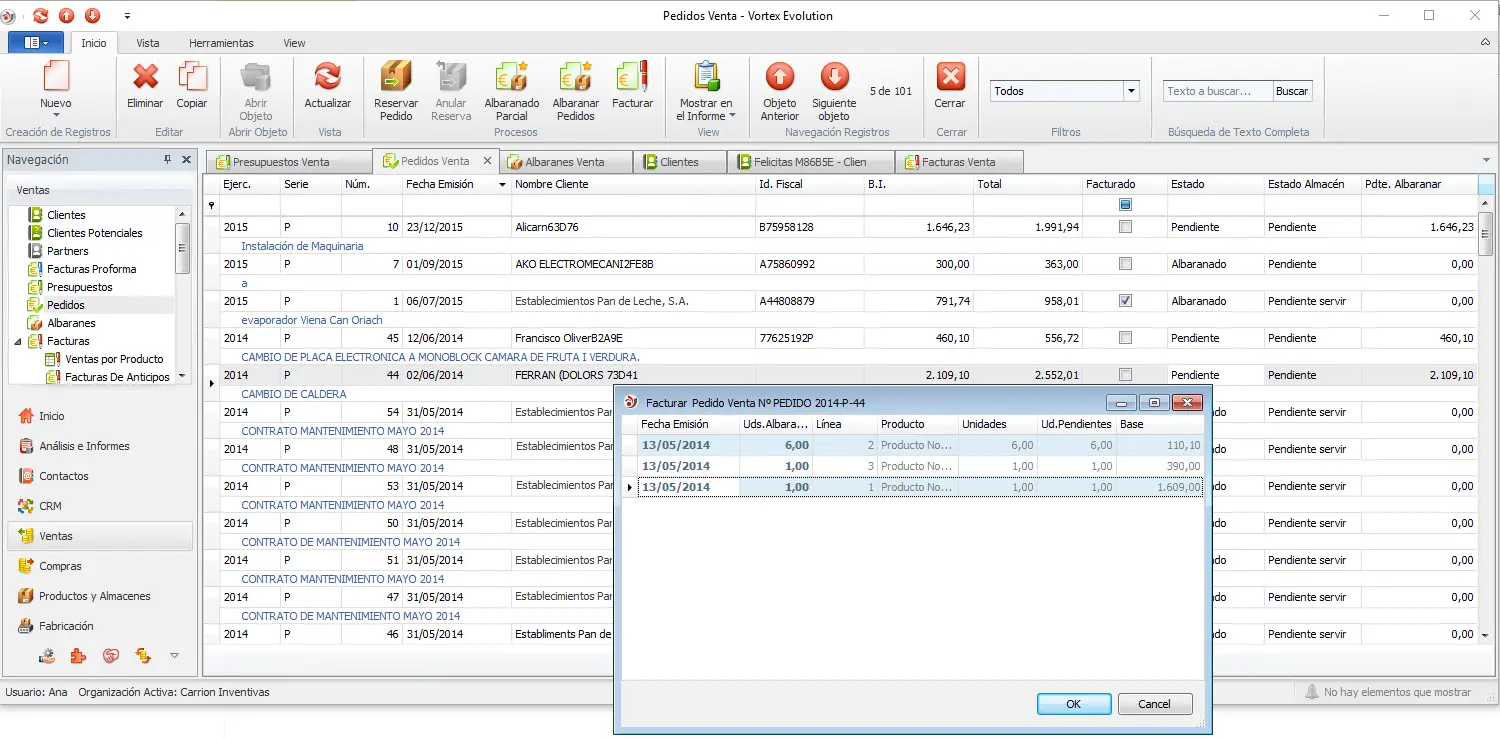Select Albaranes in navigation tree
Viewport: 1500px width, 738px height.
coord(71,323)
